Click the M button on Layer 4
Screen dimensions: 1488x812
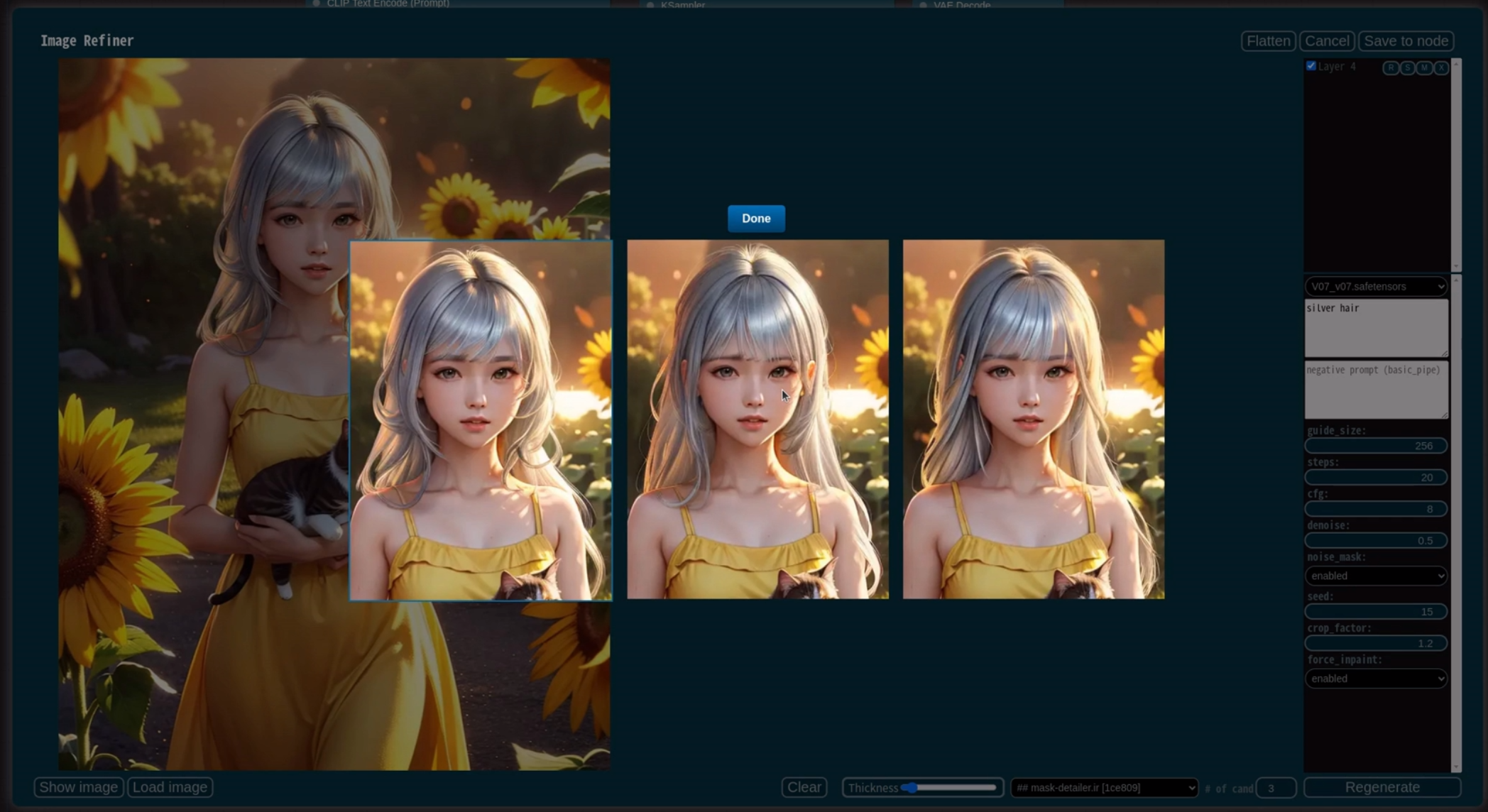pos(1424,67)
